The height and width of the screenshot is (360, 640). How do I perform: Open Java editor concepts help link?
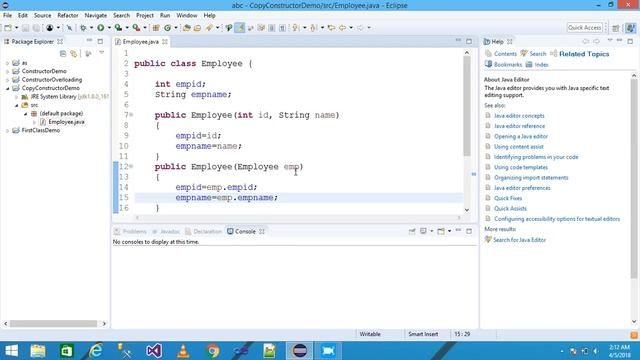[519, 116]
